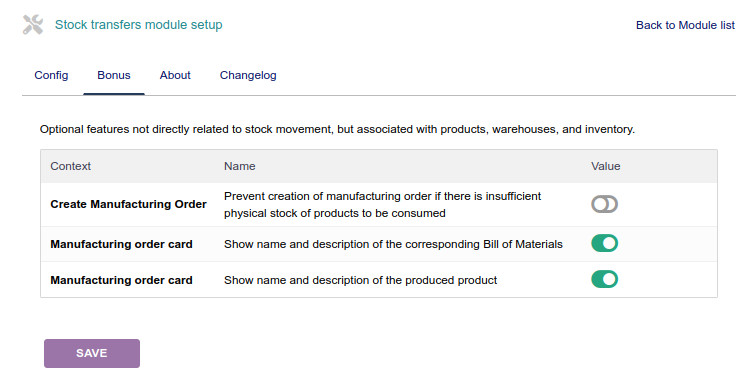
Task: Click the wrench and screwdriver setup icon
Action: click(x=33, y=25)
